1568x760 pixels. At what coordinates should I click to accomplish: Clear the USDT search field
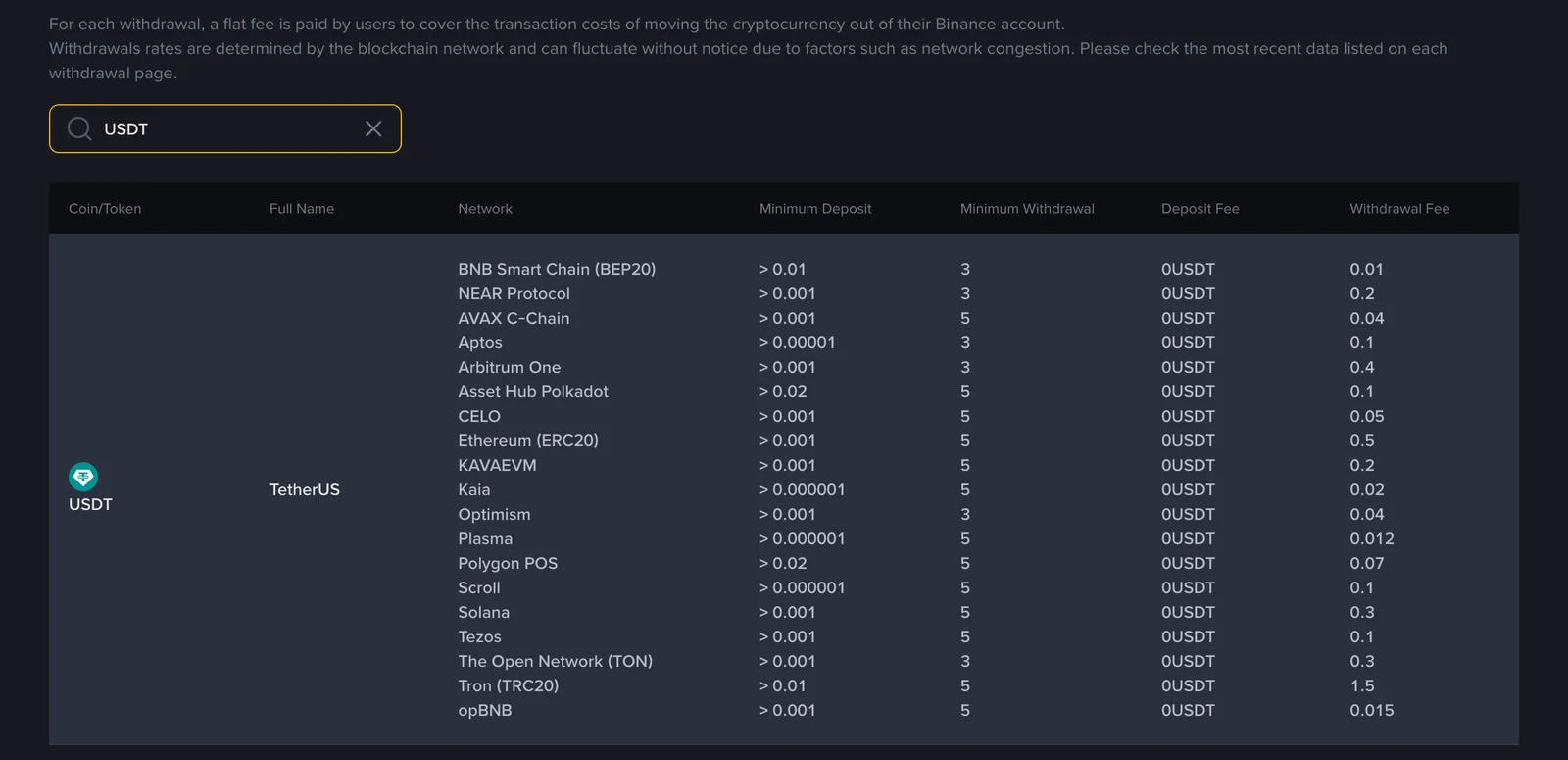(x=373, y=128)
